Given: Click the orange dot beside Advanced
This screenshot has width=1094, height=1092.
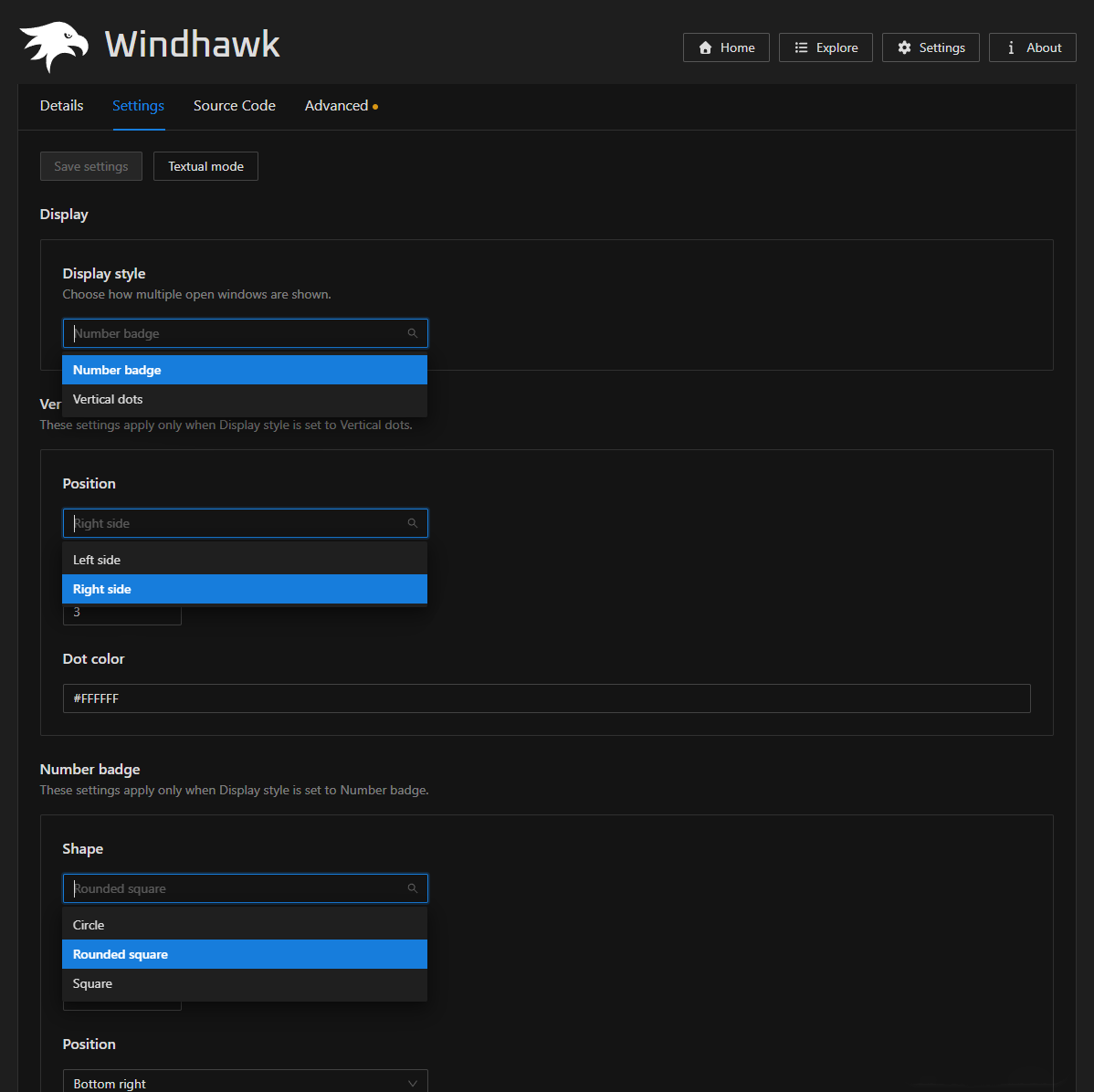Looking at the screenshot, I should 375,107.
